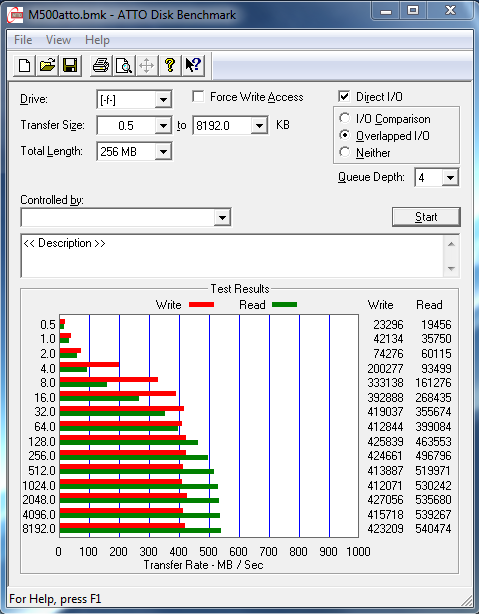Open About via yellow question mark icon
This screenshot has height=614, width=479.
[x=170, y=65]
